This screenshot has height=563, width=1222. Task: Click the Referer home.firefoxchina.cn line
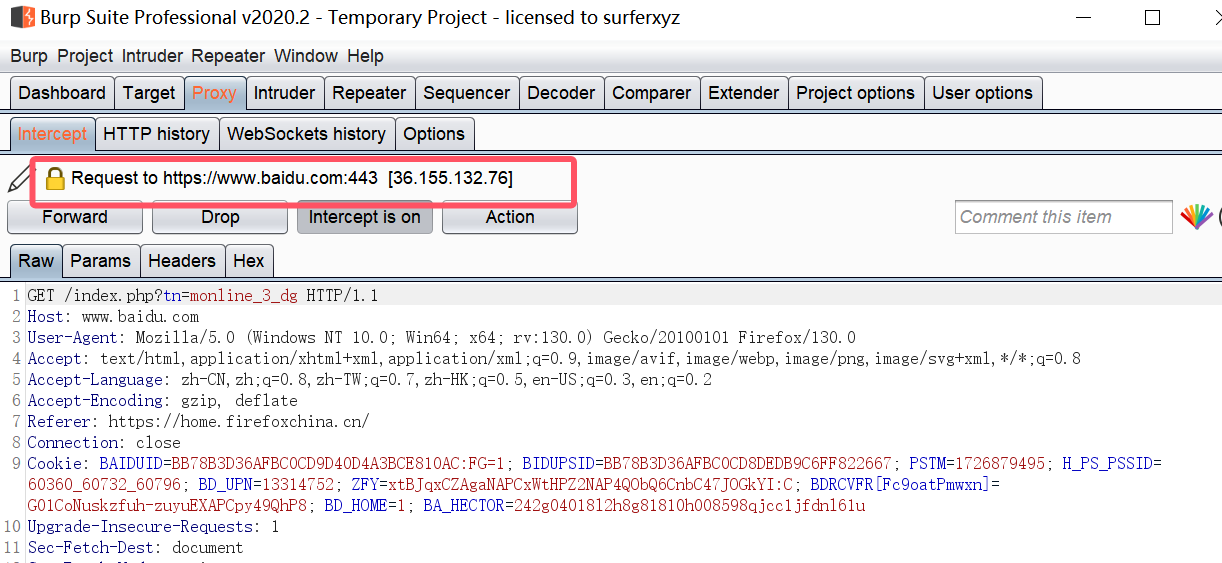click(198, 422)
